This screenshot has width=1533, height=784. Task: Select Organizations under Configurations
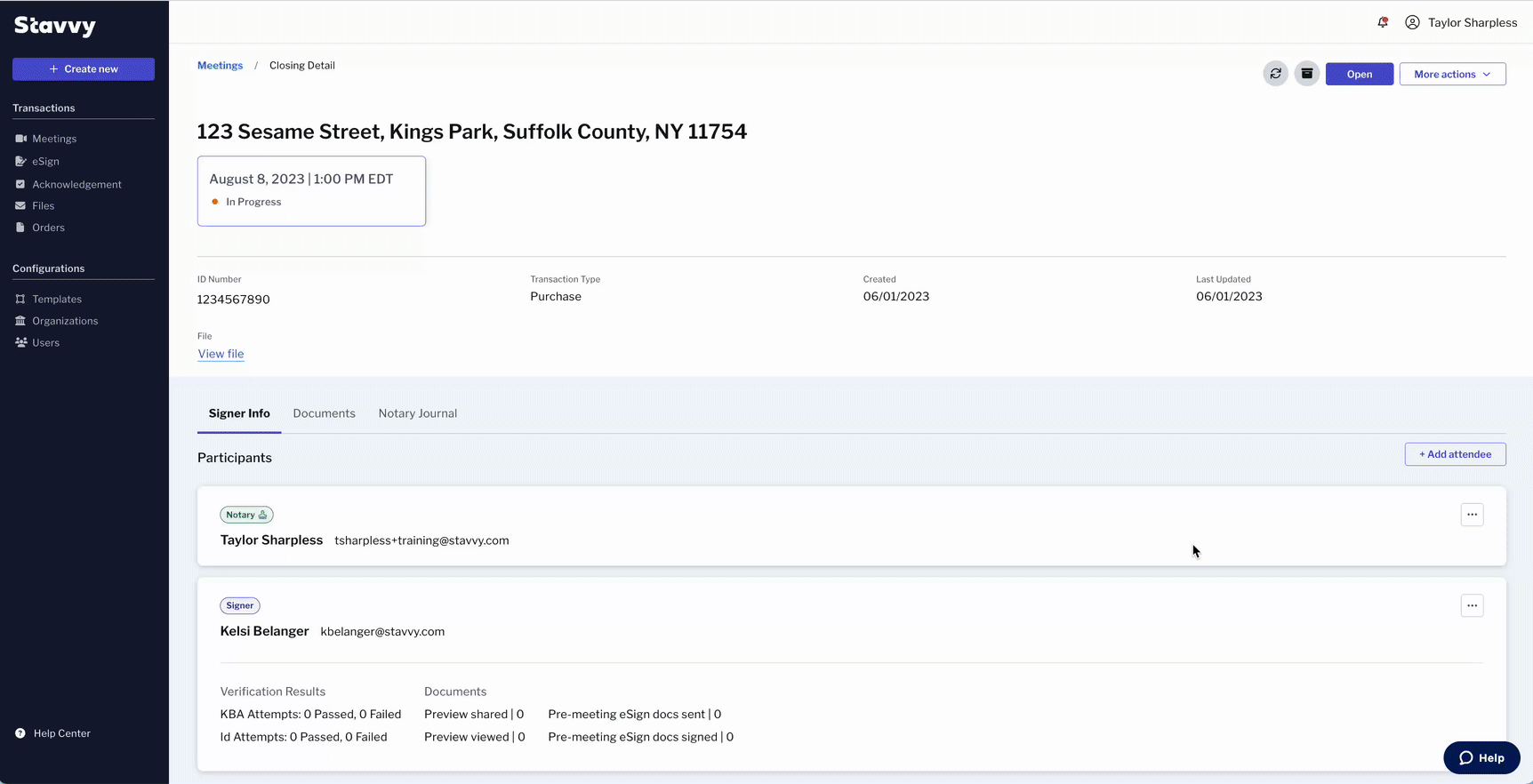pos(65,321)
